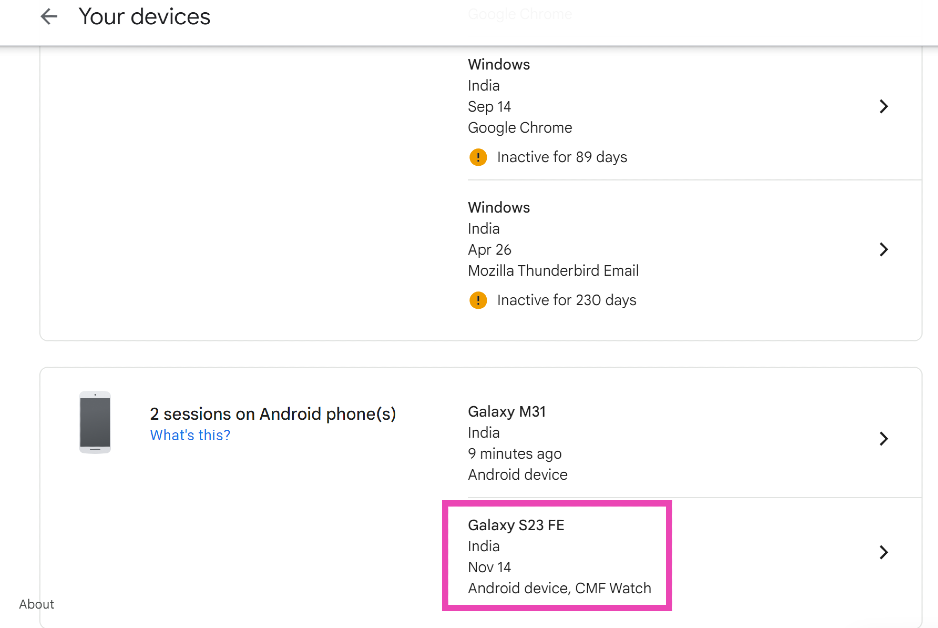Click the "Your devices" page title

tap(144, 17)
